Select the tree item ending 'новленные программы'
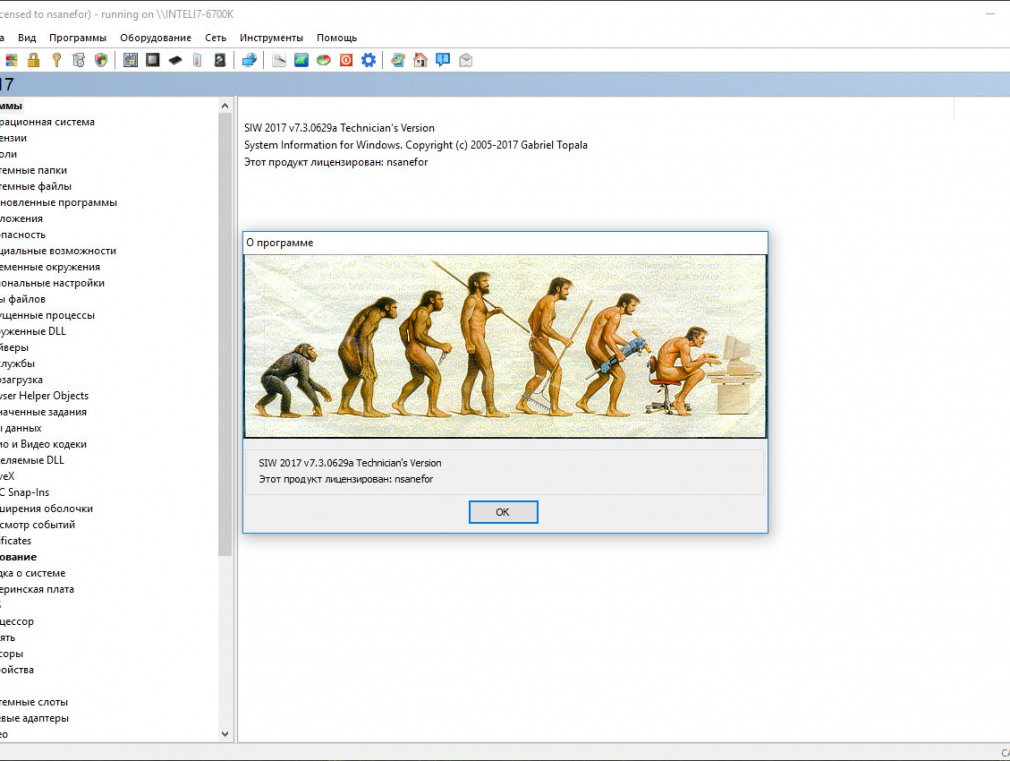The height and width of the screenshot is (761, 1010). coord(59,202)
